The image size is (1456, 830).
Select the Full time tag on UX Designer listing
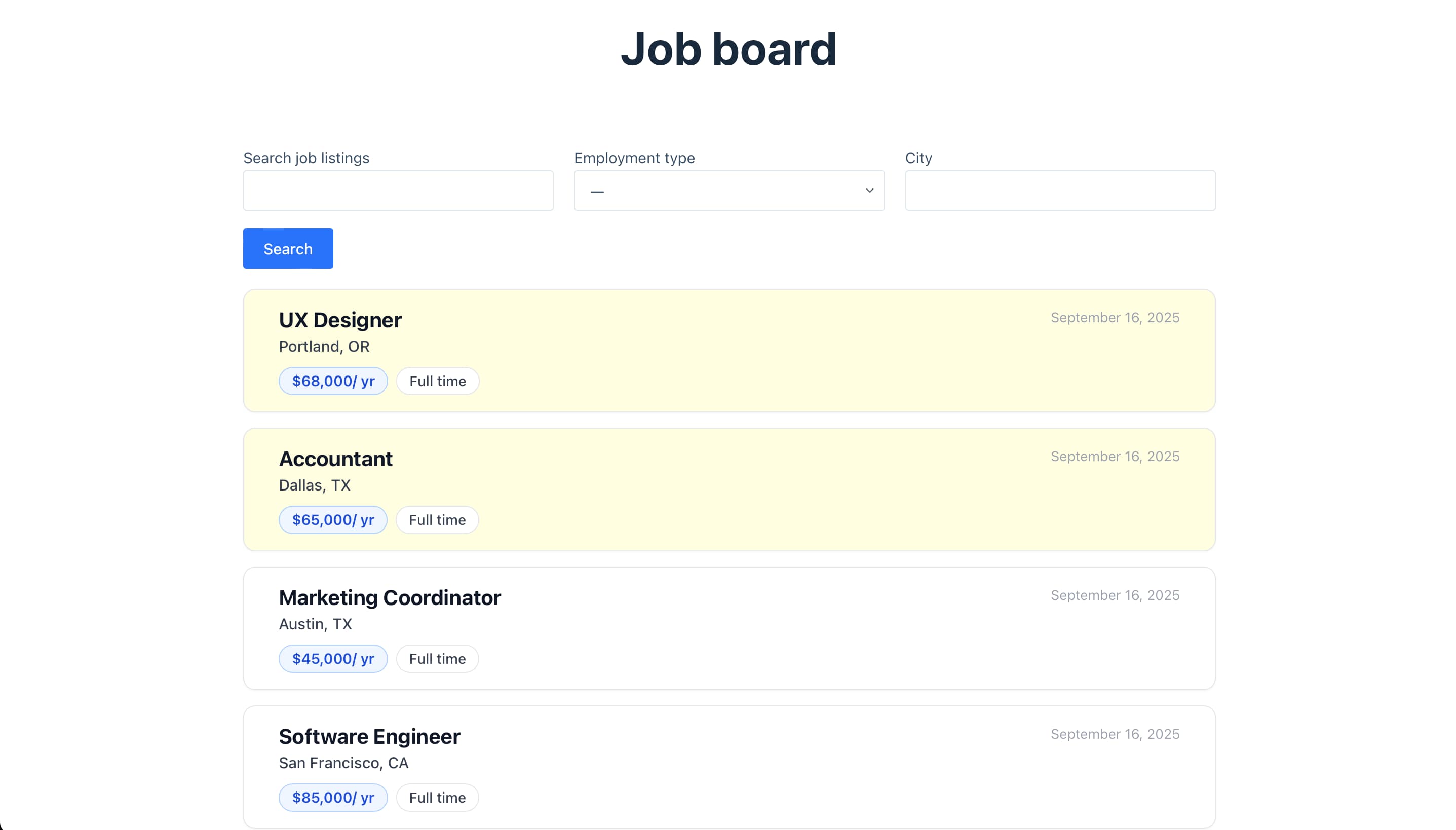pos(437,381)
